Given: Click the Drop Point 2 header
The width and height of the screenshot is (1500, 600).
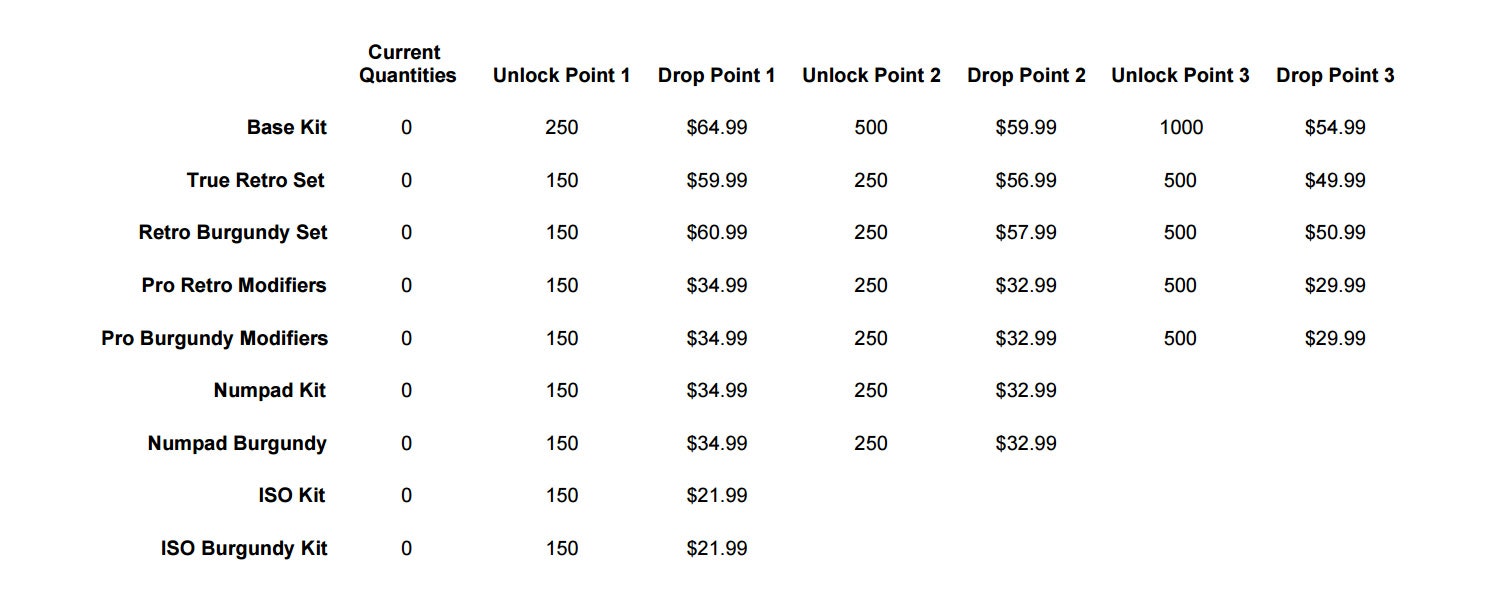Looking at the screenshot, I should point(1026,76).
